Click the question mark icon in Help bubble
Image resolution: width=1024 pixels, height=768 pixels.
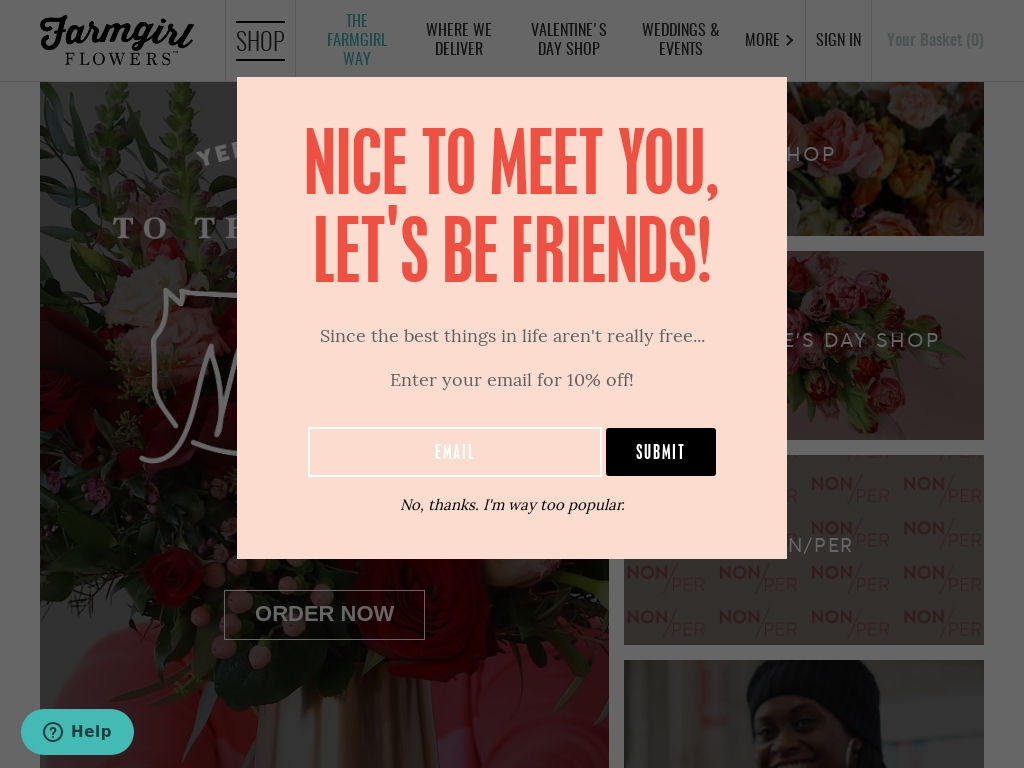53,732
